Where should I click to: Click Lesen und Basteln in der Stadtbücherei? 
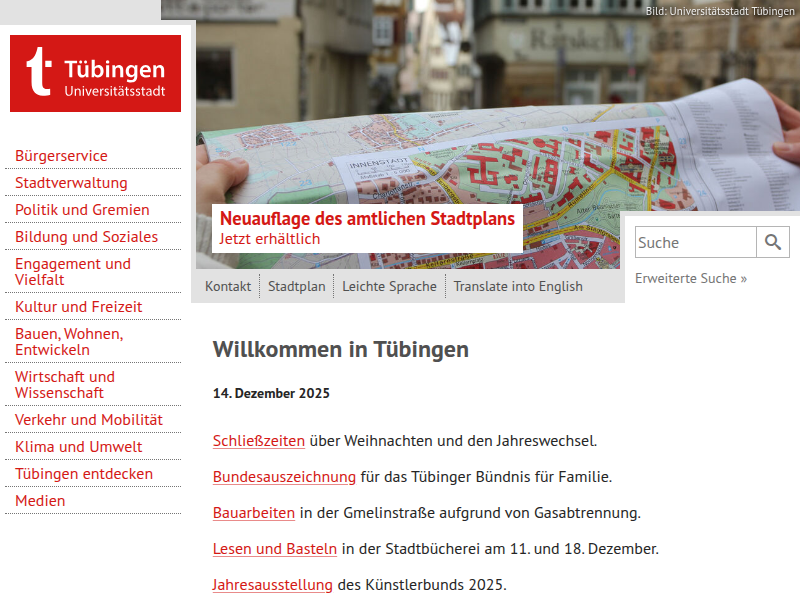[x=274, y=549]
